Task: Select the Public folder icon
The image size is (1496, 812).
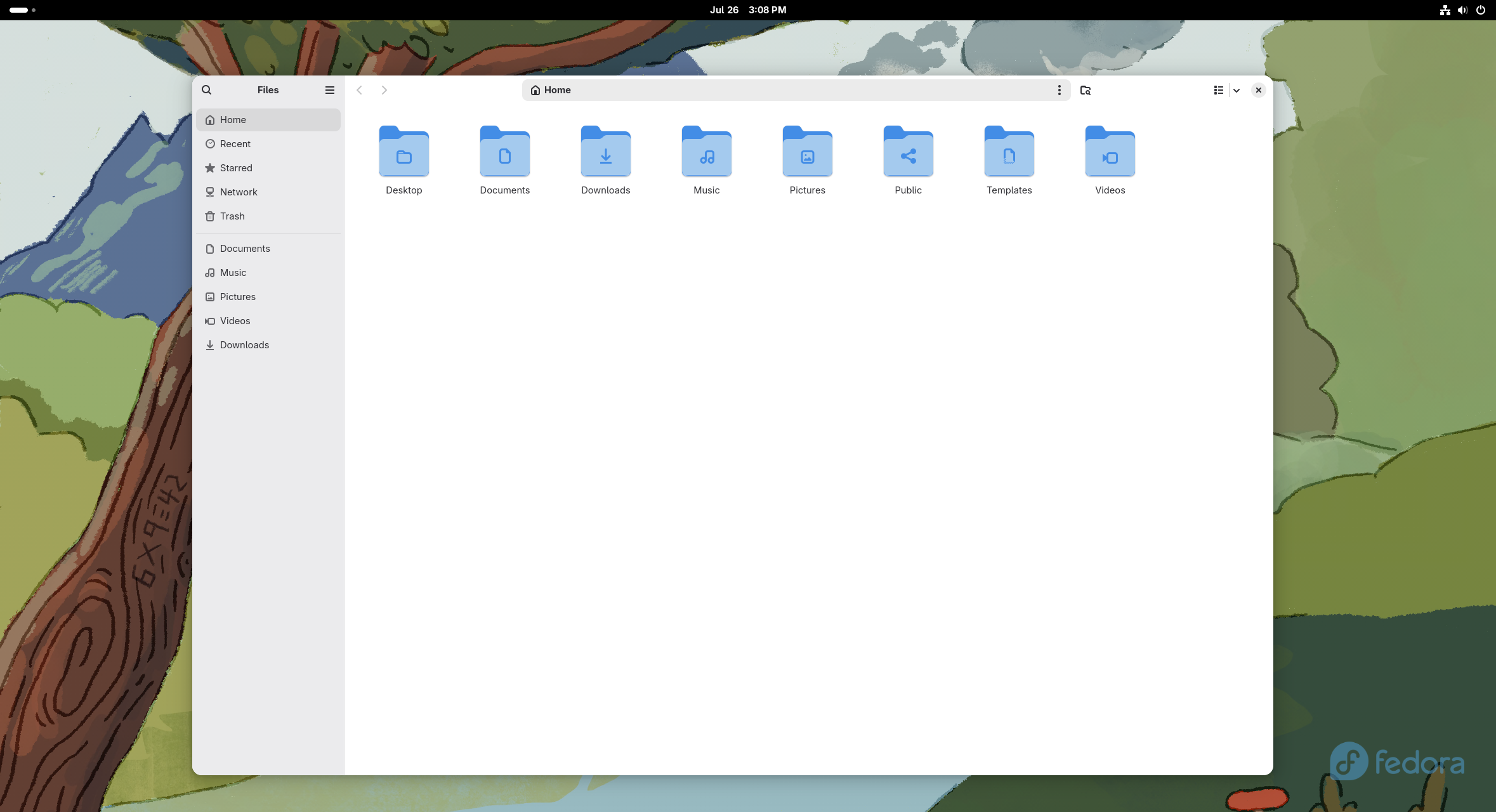Action: [x=909, y=152]
